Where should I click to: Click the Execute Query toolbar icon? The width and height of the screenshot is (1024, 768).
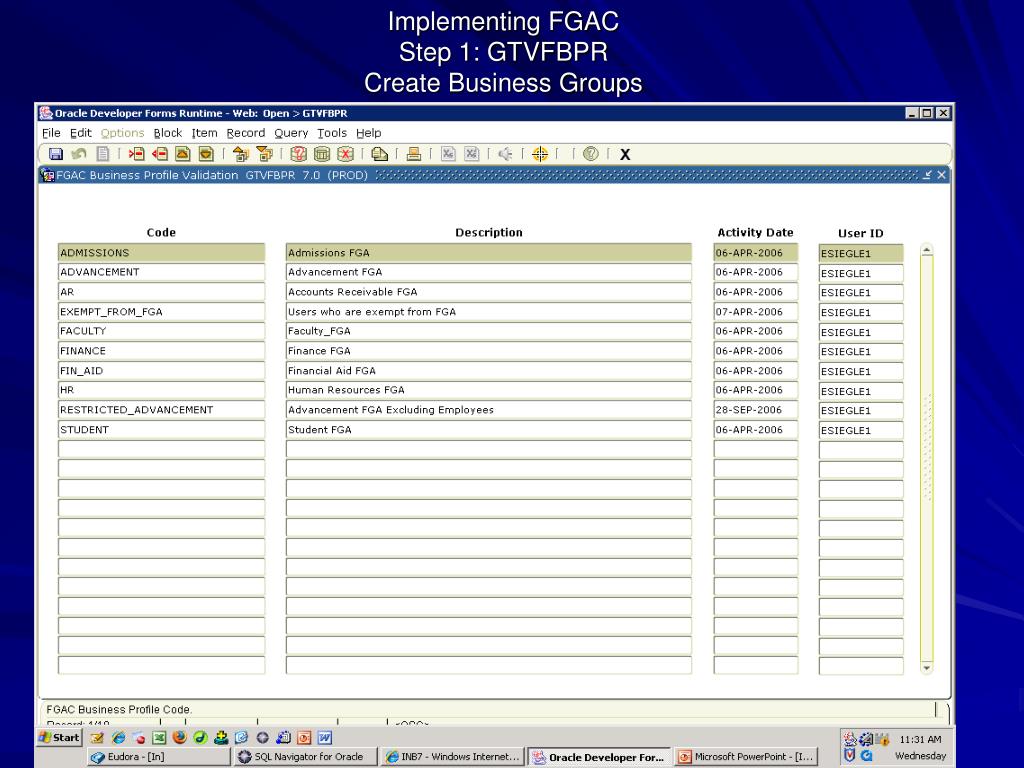(322, 154)
